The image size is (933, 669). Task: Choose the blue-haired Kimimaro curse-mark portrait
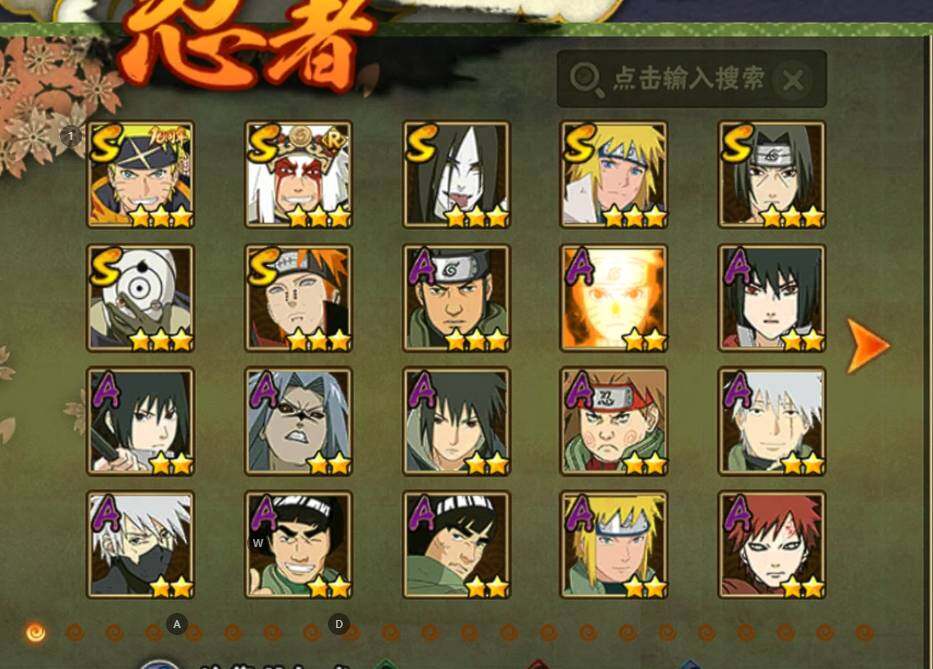299,421
